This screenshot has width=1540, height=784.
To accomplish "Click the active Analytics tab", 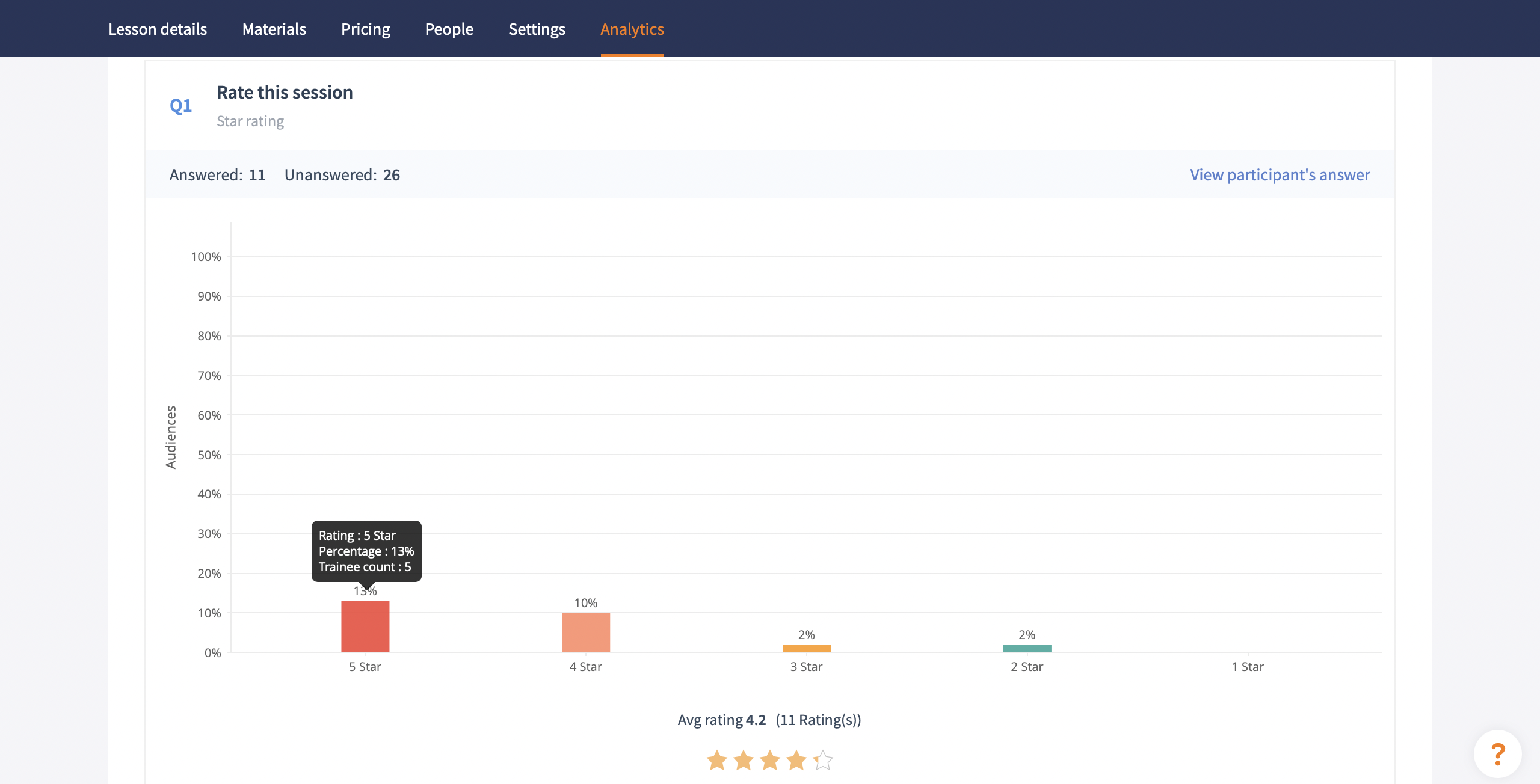I will click(x=632, y=29).
